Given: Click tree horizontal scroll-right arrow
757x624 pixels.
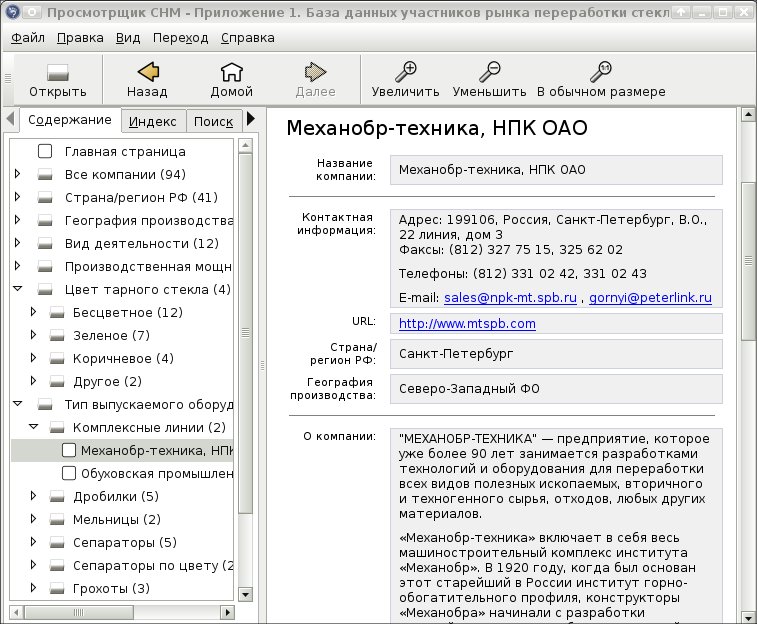Looking at the screenshot, I should pyautogui.click(x=228, y=613).
